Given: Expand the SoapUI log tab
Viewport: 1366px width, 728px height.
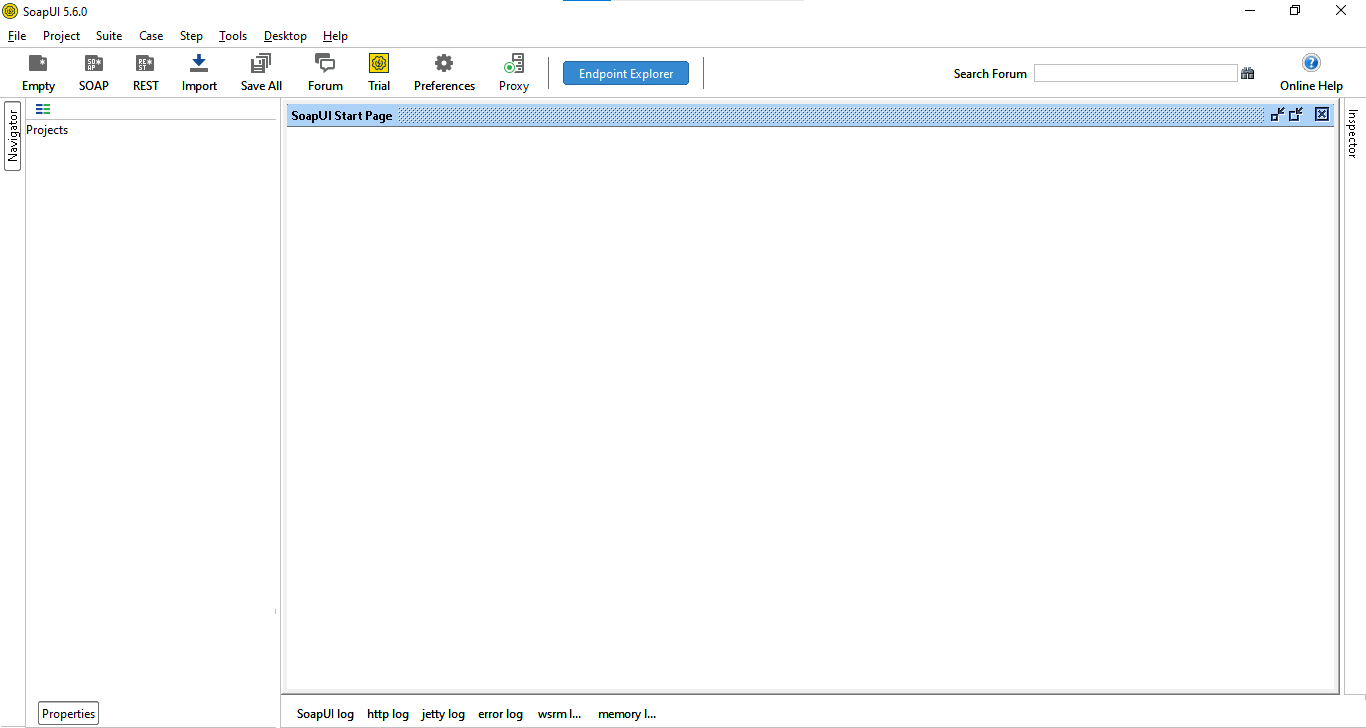Looking at the screenshot, I should (325, 714).
